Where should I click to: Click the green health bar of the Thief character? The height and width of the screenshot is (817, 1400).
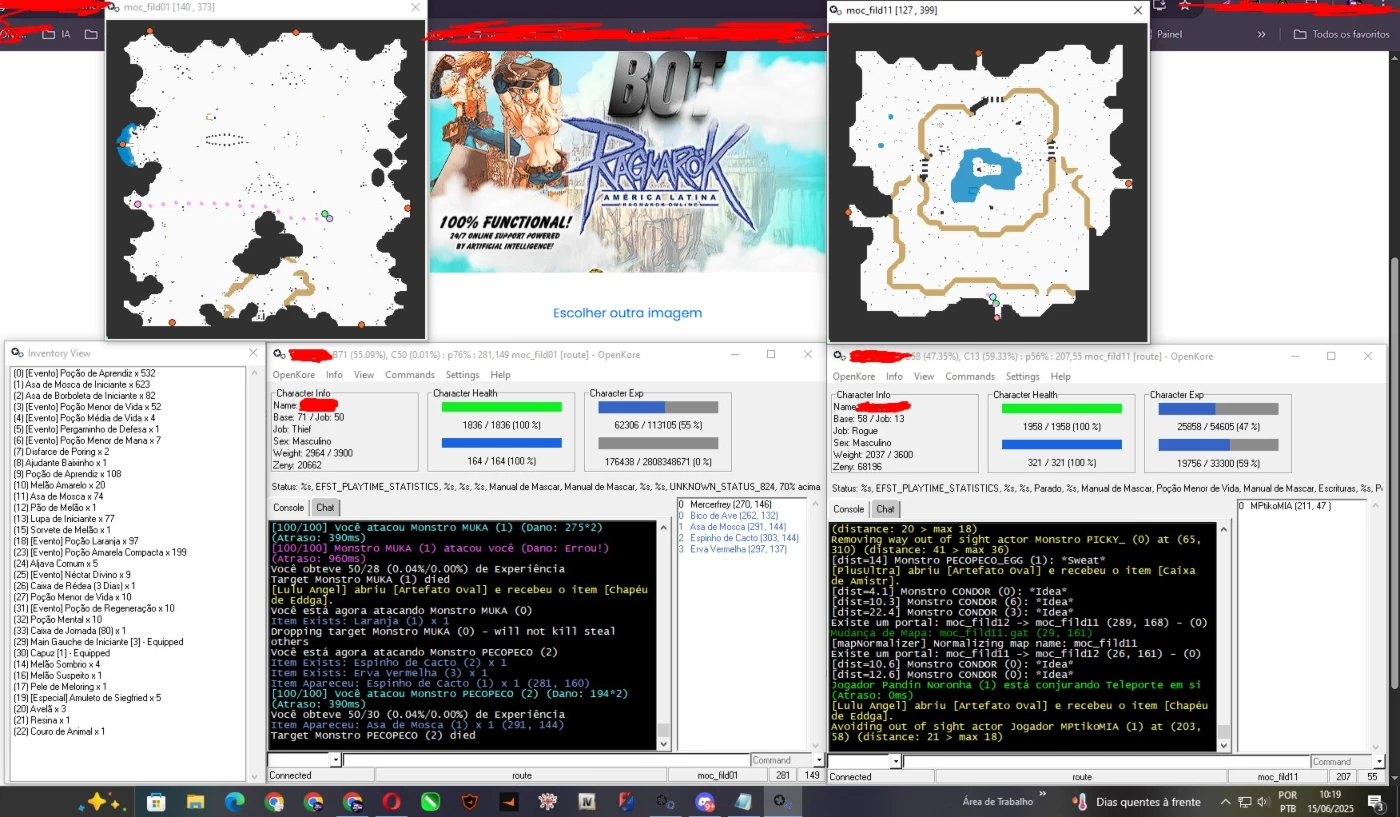pyautogui.click(x=501, y=407)
